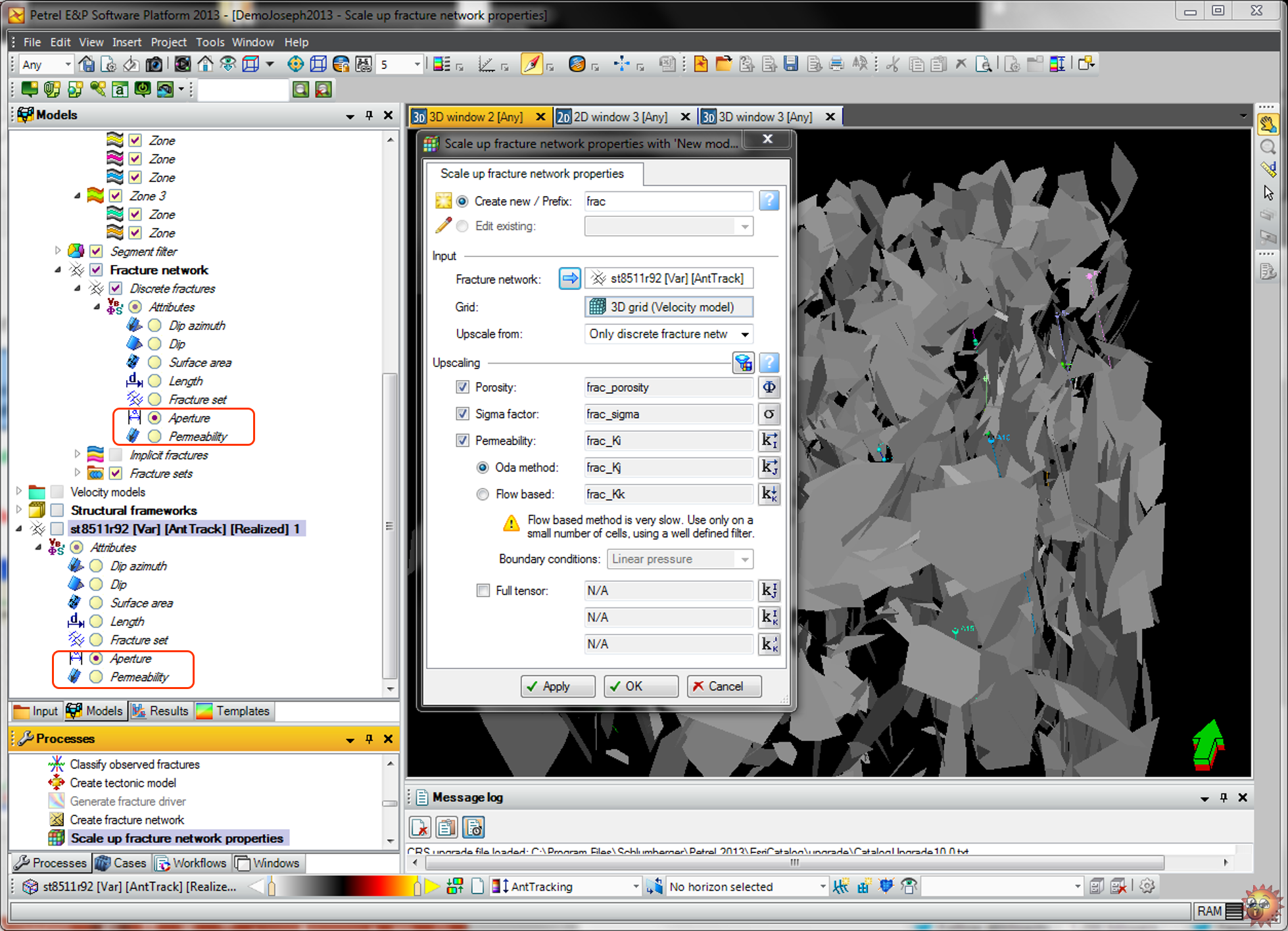Click the 3D grid (Velocity model) button
Viewport: 1288px width, 931px height.
click(x=669, y=307)
